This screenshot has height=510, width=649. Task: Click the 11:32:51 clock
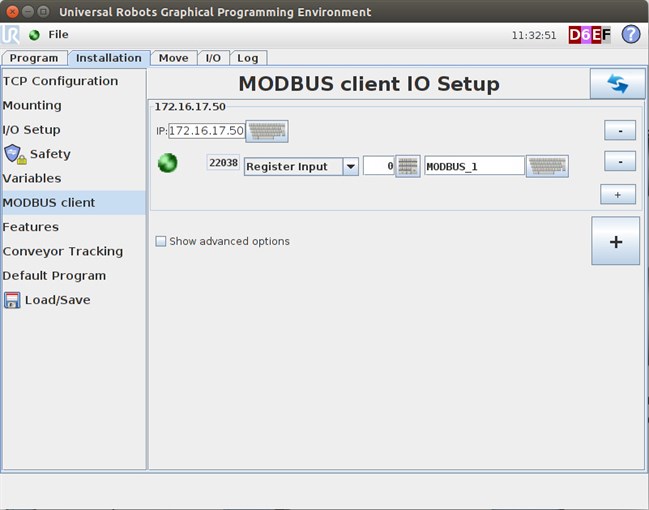[x=534, y=36]
